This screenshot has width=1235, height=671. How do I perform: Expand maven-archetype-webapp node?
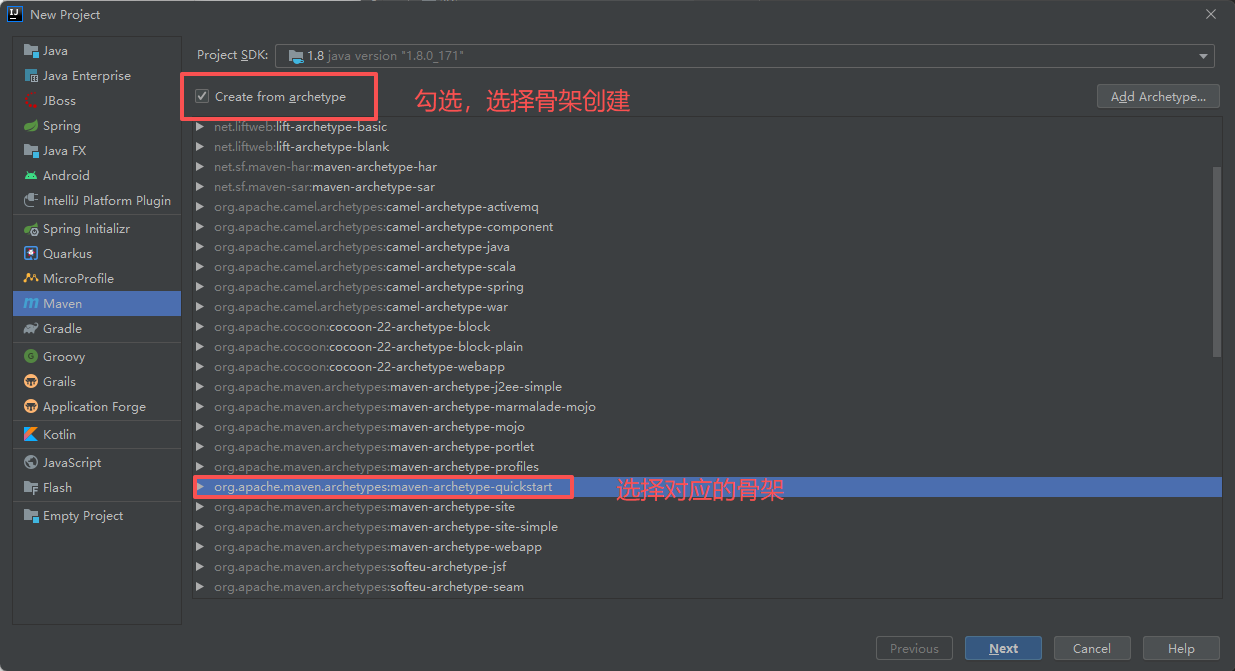[200, 547]
